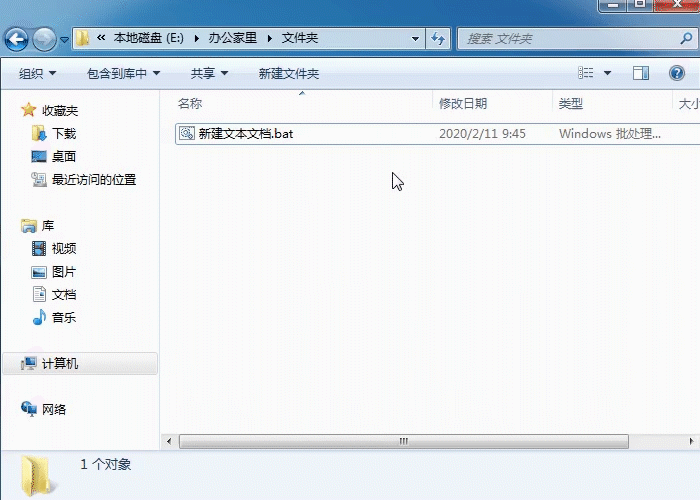
Task: Click the Forward navigation arrow button
Action: point(45,39)
